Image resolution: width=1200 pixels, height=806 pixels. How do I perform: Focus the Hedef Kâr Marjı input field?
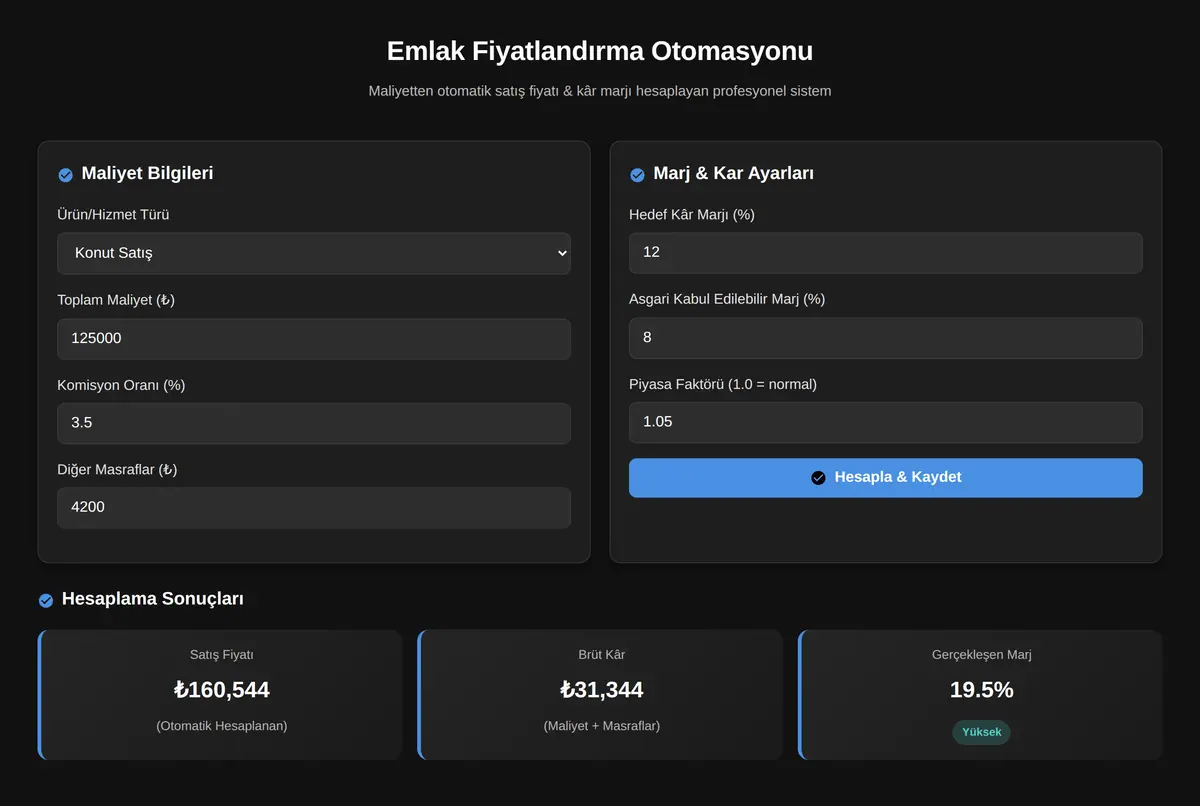click(x=885, y=252)
